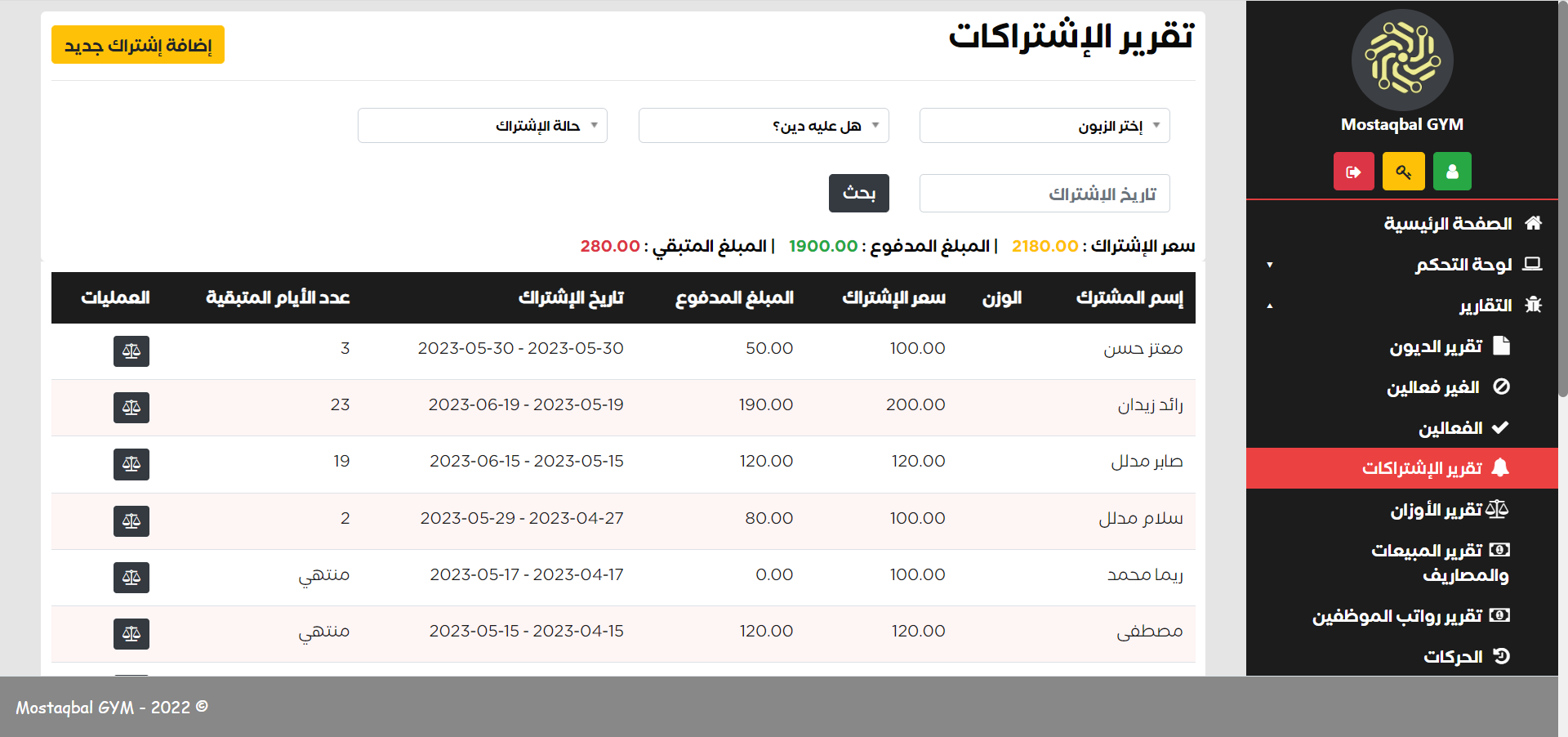This screenshot has height=737, width=1568.
Task: Click the تاريخ الإشتراك date field
Action: coord(1044,194)
